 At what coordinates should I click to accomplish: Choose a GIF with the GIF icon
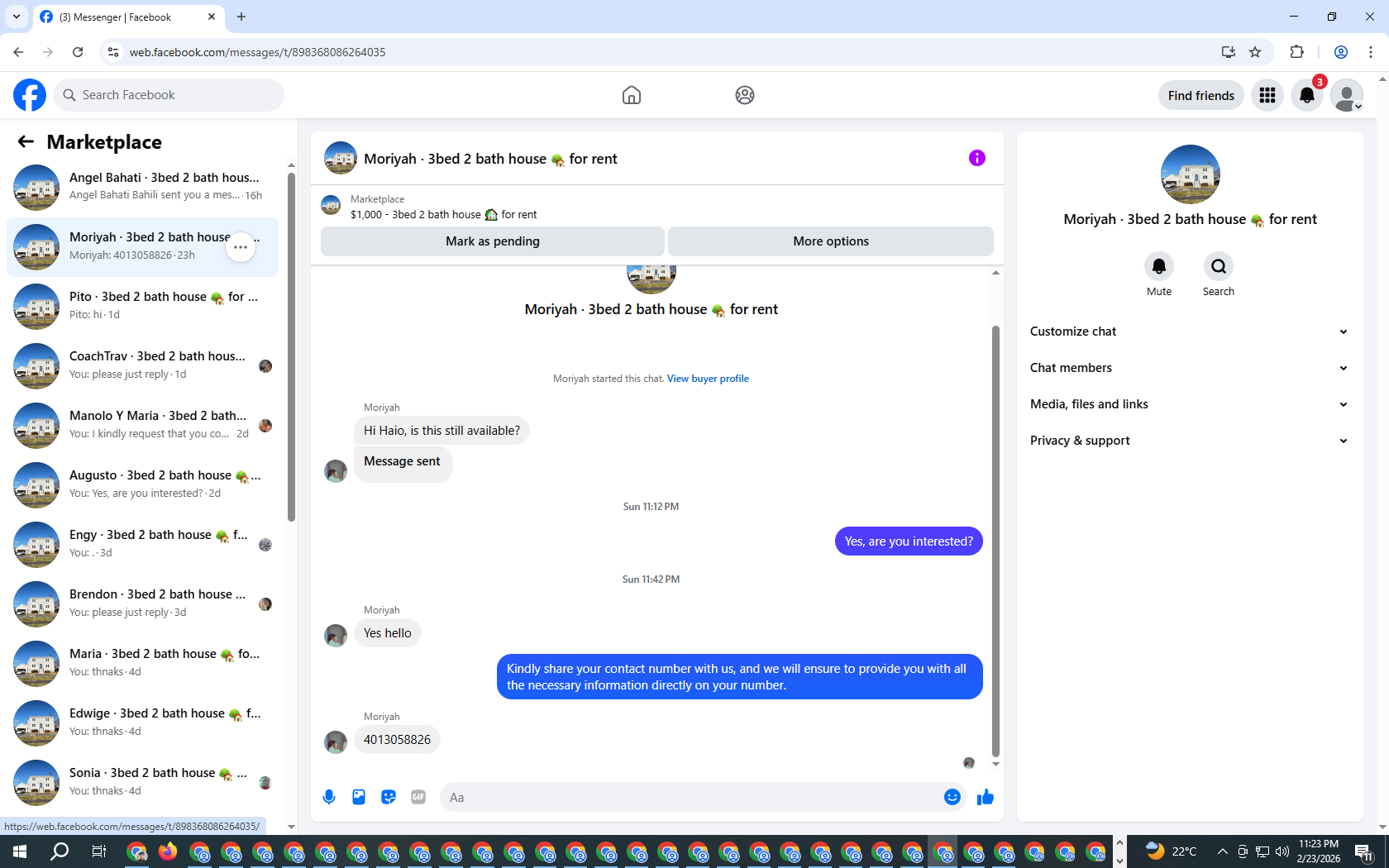(x=418, y=797)
